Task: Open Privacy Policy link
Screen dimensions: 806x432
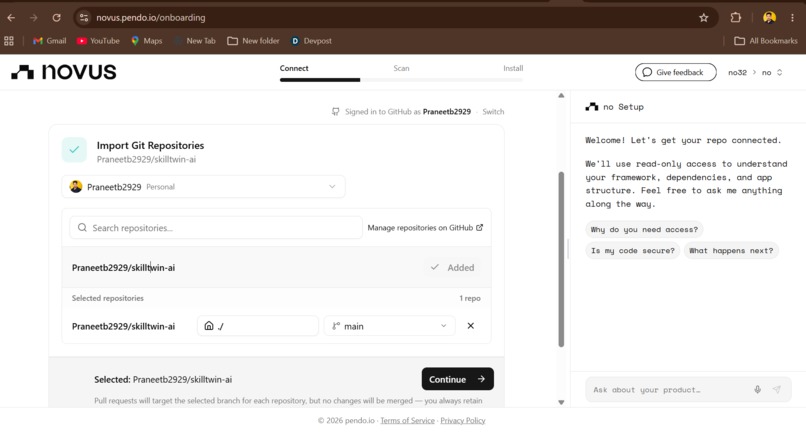Action: pos(463,420)
